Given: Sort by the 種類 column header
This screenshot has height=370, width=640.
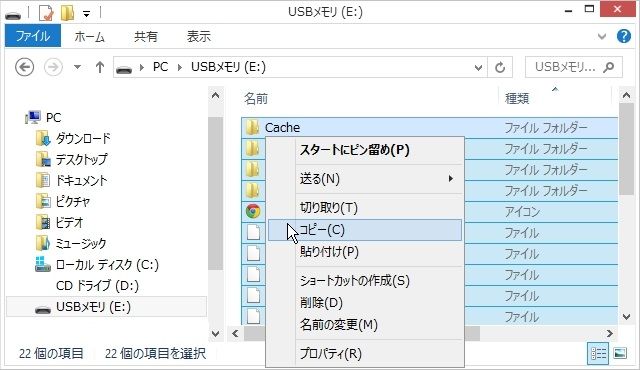Looking at the screenshot, I should pos(517,98).
